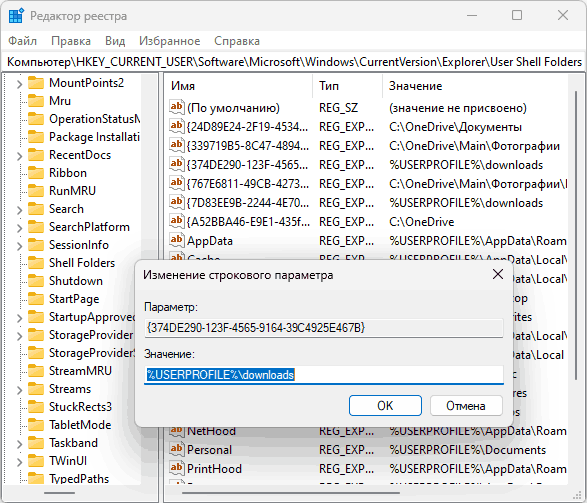Expand the MountPoints2 key
This screenshot has width=587, height=503.
click(x=19, y=83)
